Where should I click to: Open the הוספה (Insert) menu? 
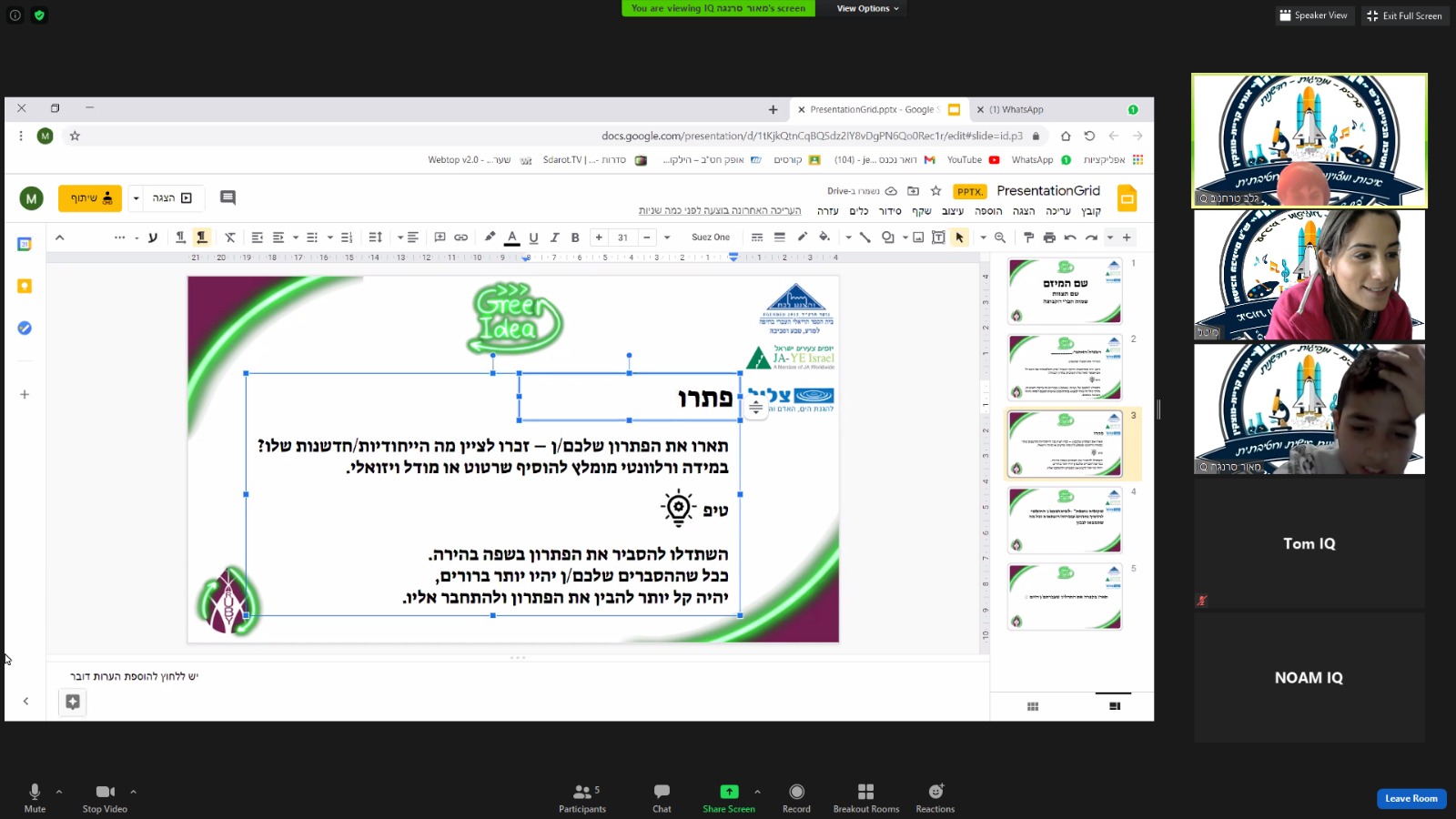pyautogui.click(x=988, y=211)
